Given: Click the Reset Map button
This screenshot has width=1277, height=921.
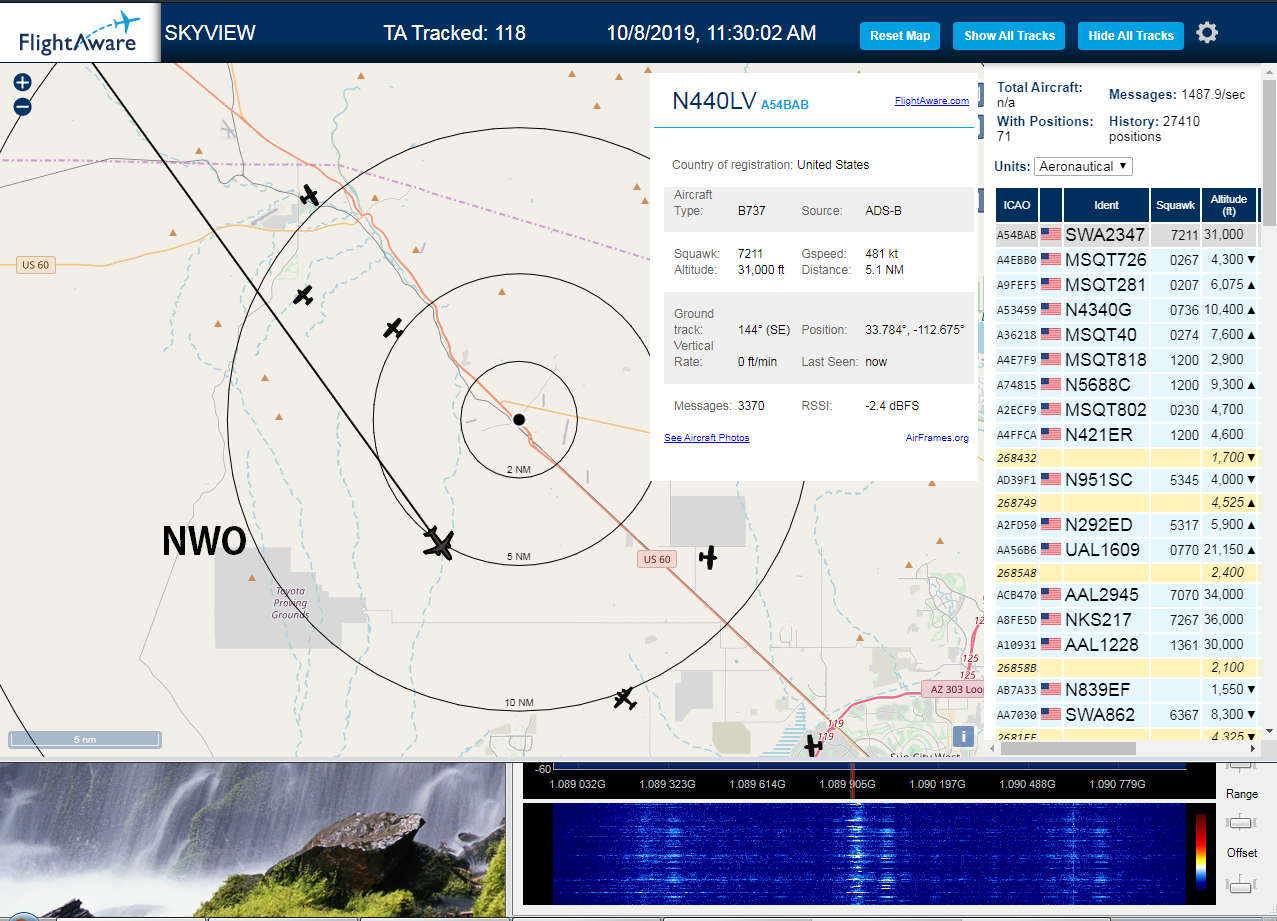Looking at the screenshot, I should pyautogui.click(x=900, y=36).
